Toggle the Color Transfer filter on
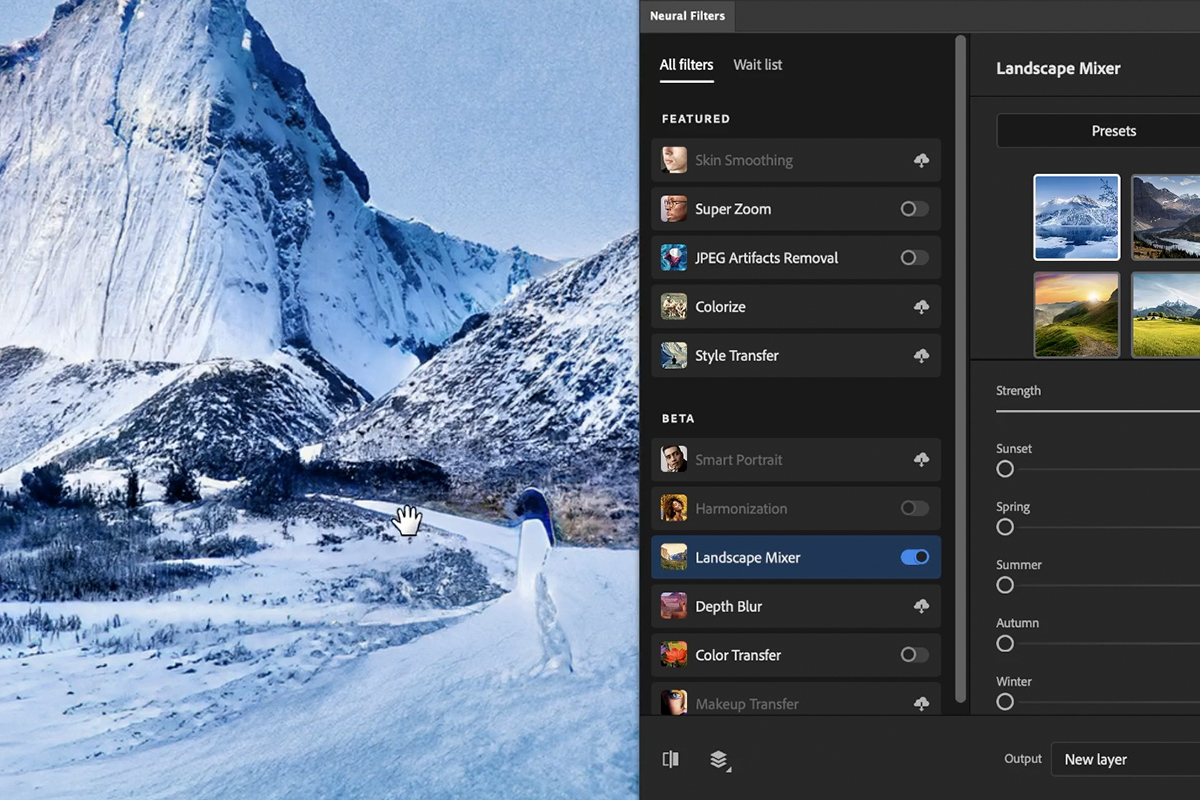Viewport: 1200px width, 800px height. [913, 655]
